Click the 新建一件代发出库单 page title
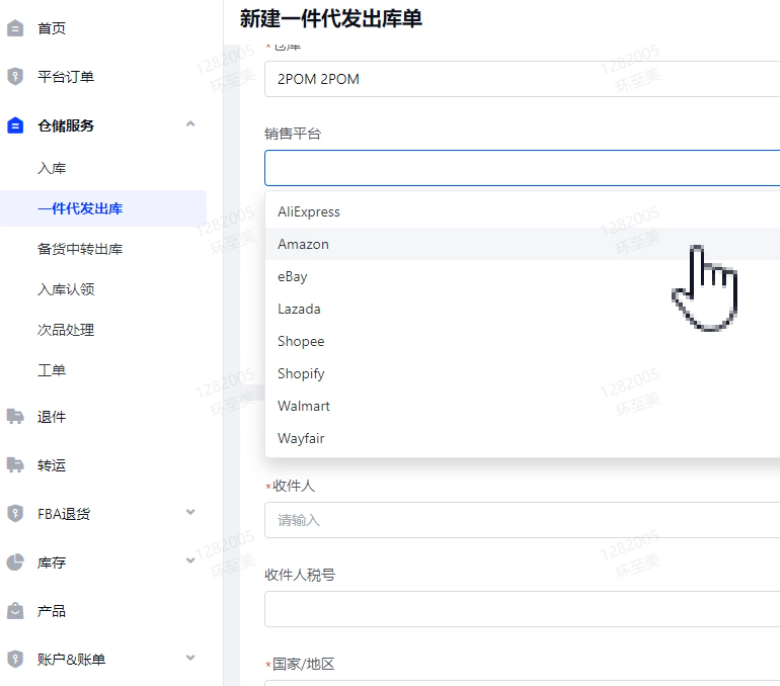 [331, 18]
